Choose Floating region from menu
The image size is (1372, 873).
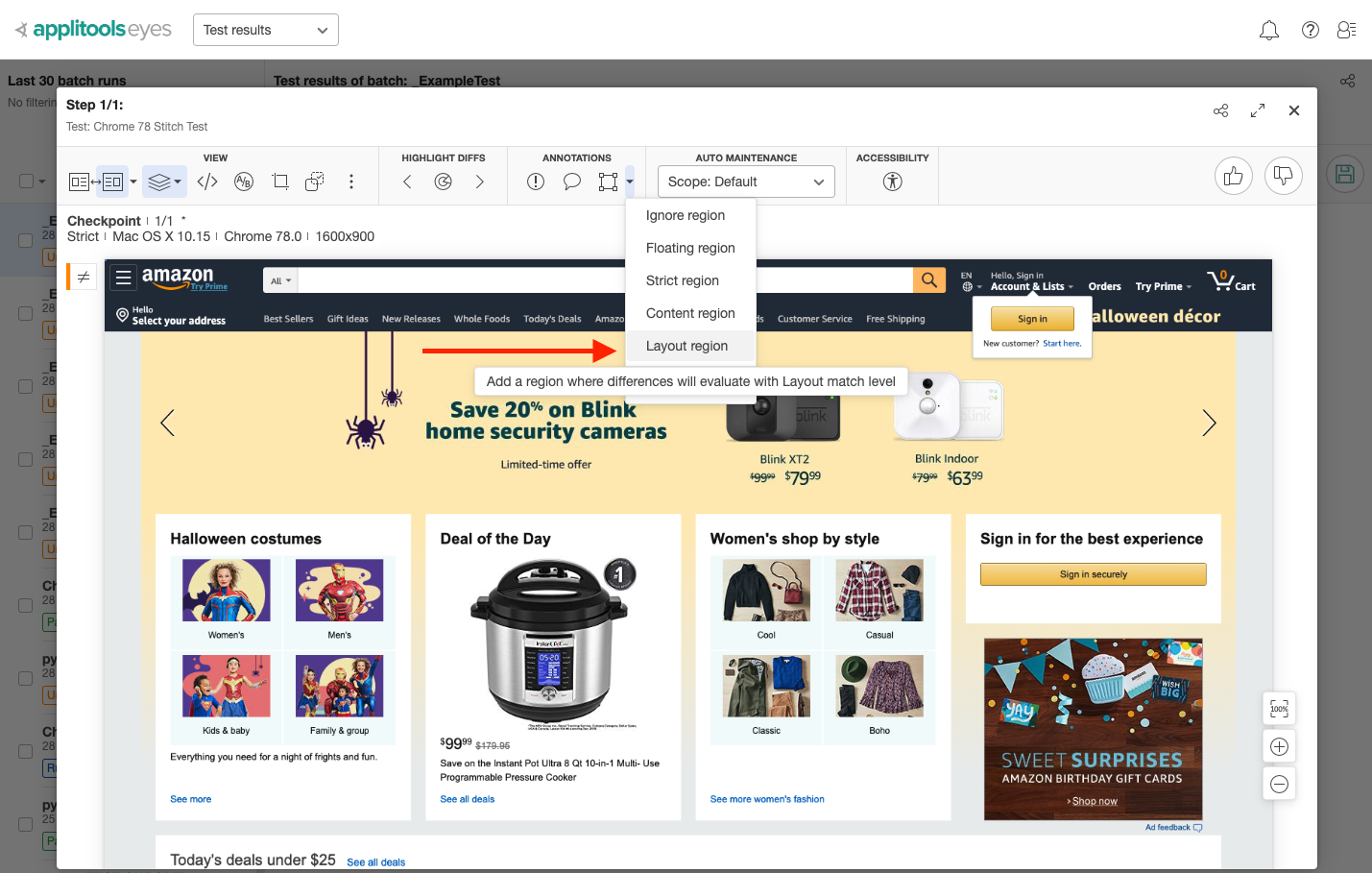click(690, 248)
